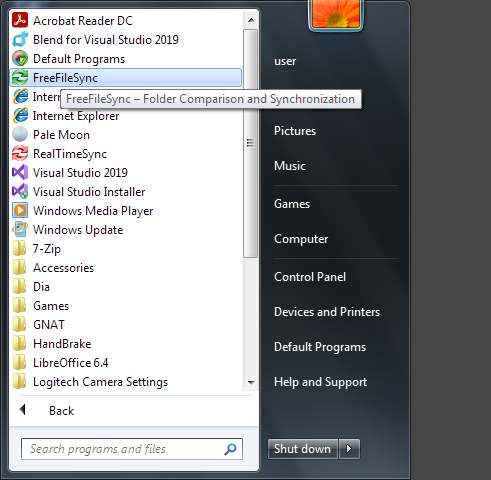Expand the LibreOffice 6.4 folder
This screenshot has height=480, width=491.
click(127, 363)
